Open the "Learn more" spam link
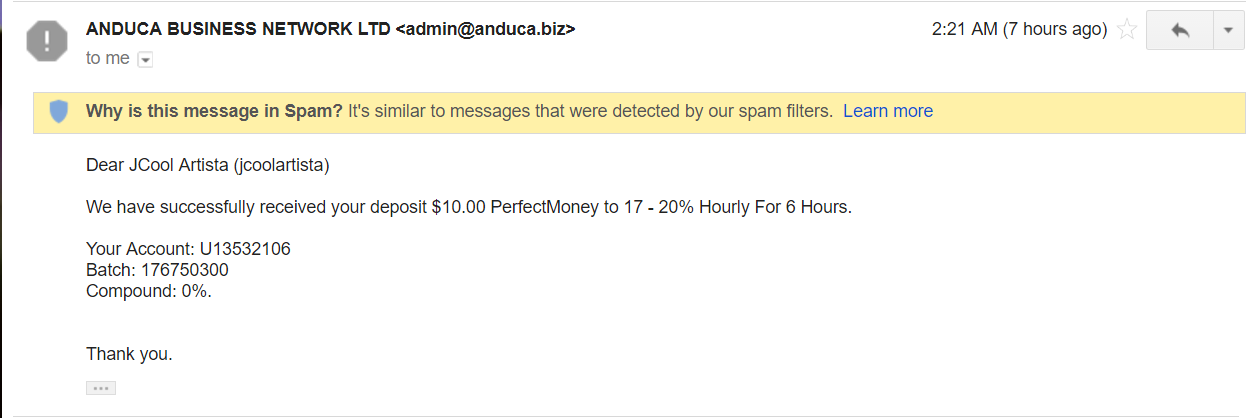Image resolution: width=1247 pixels, height=418 pixels. [x=887, y=111]
